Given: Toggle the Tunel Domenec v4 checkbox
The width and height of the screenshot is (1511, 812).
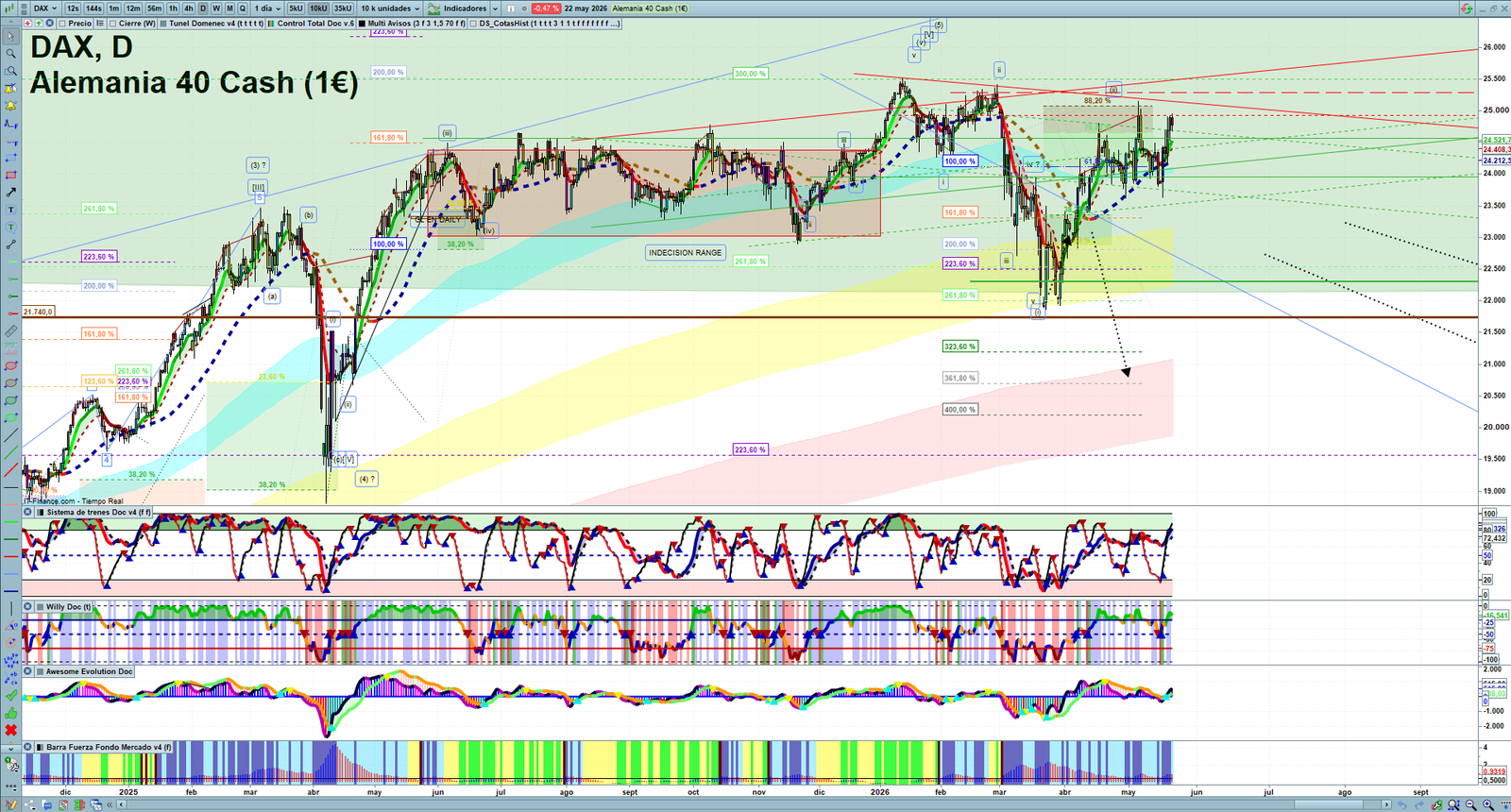Looking at the screenshot, I should pyautogui.click(x=163, y=24).
